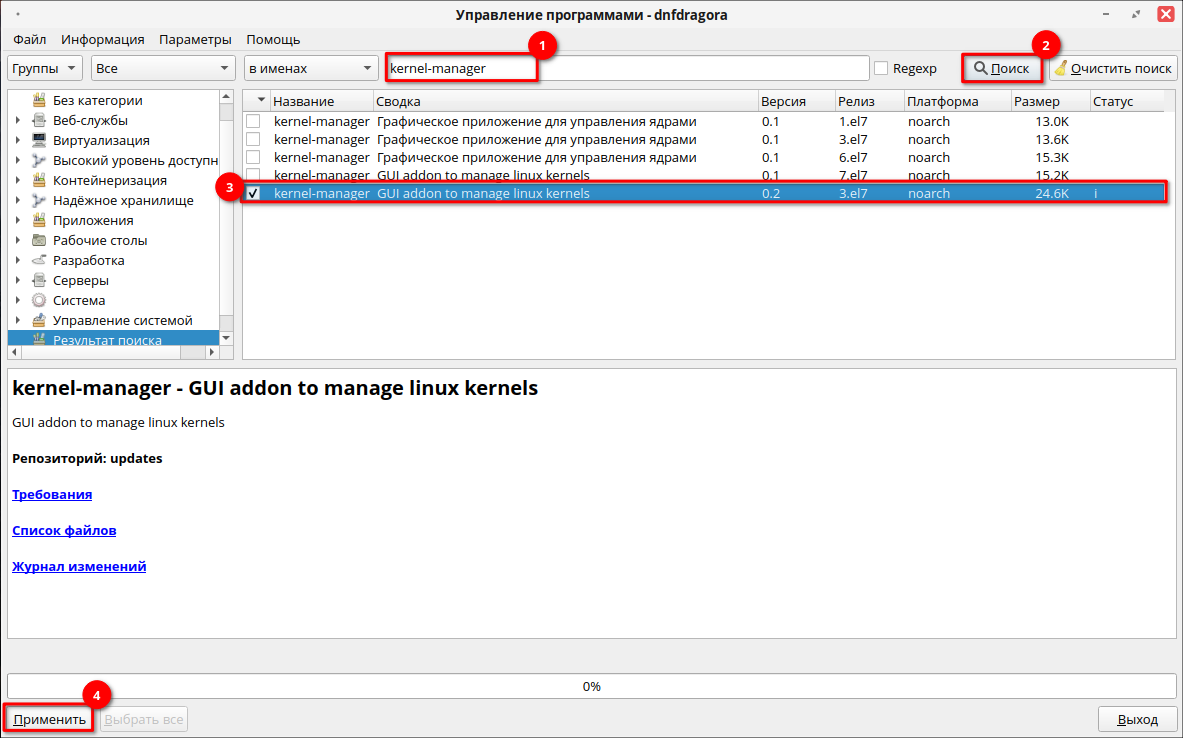This screenshot has width=1183, height=738.
Task: Click the Web services category icon
Action: click(39, 120)
